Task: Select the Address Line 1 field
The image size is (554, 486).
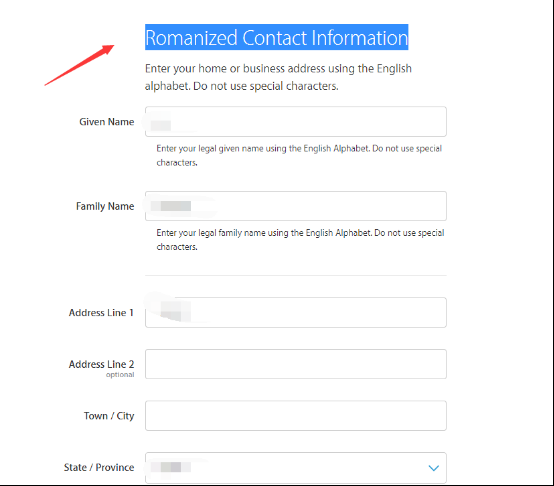Action: (x=296, y=313)
